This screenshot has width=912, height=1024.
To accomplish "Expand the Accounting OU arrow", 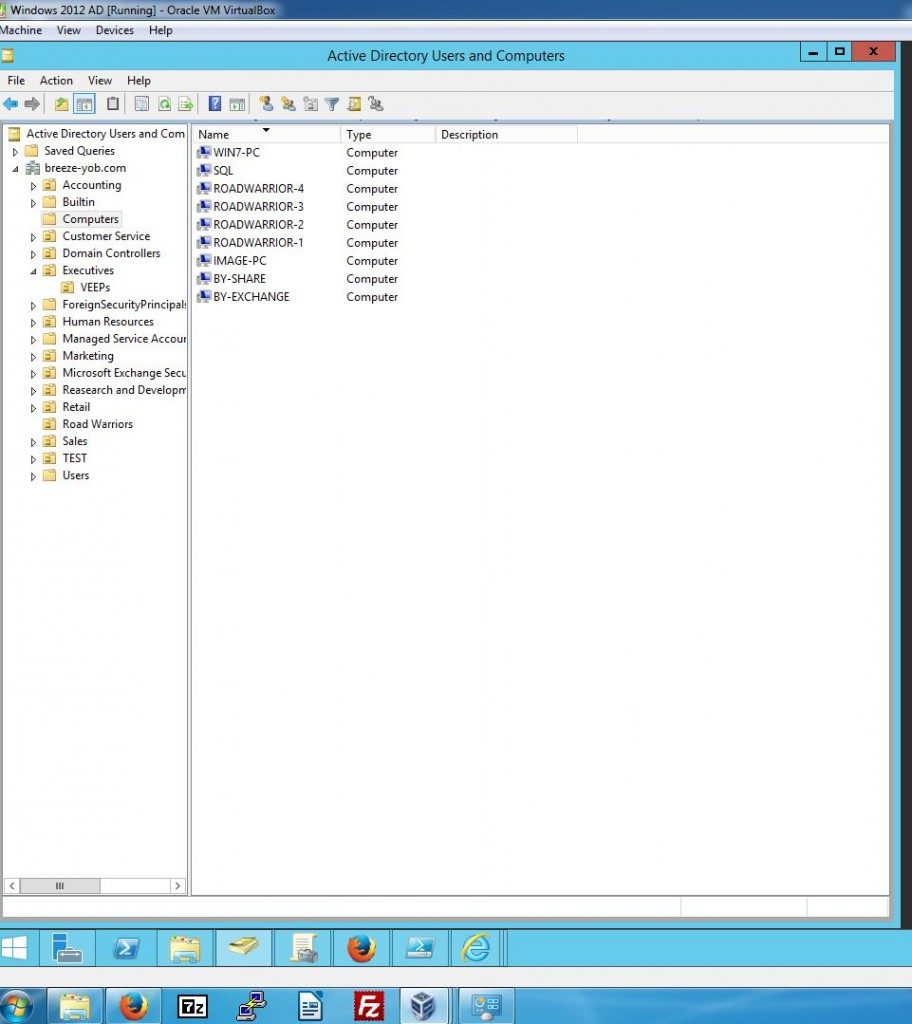I will (33, 185).
